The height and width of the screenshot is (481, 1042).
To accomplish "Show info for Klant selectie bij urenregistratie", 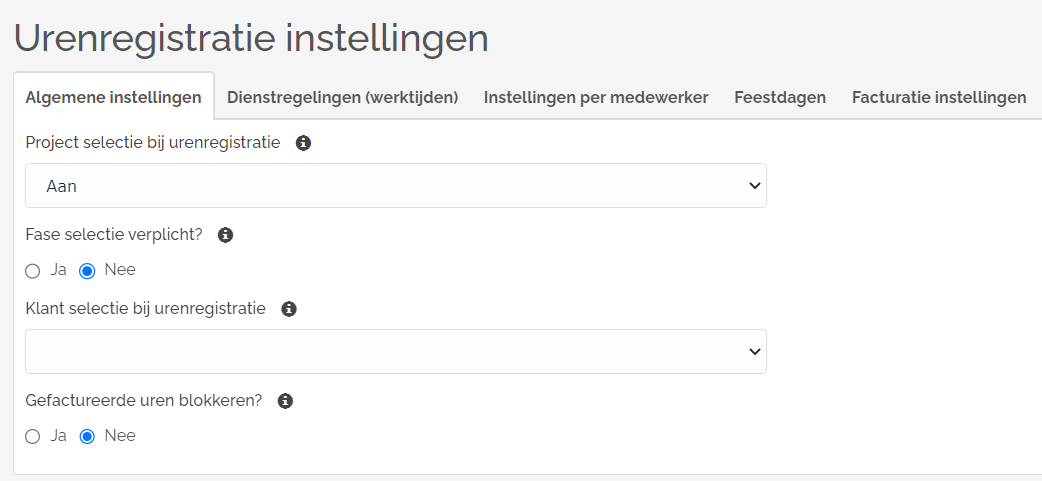I will tap(289, 309).
